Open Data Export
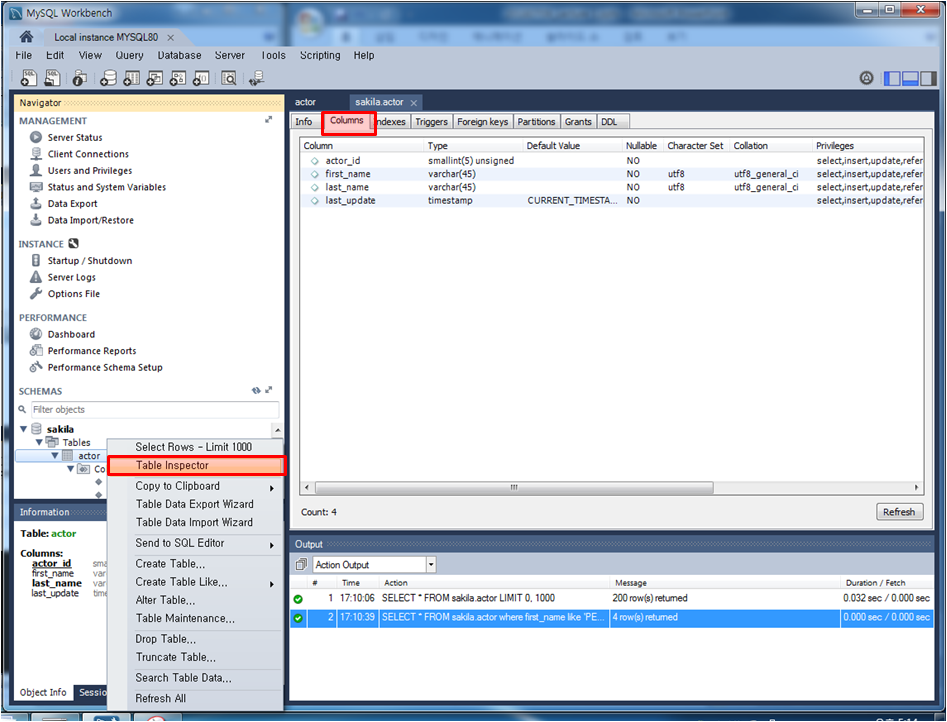Viewport: 947px width, 722px height. [72, 204]
